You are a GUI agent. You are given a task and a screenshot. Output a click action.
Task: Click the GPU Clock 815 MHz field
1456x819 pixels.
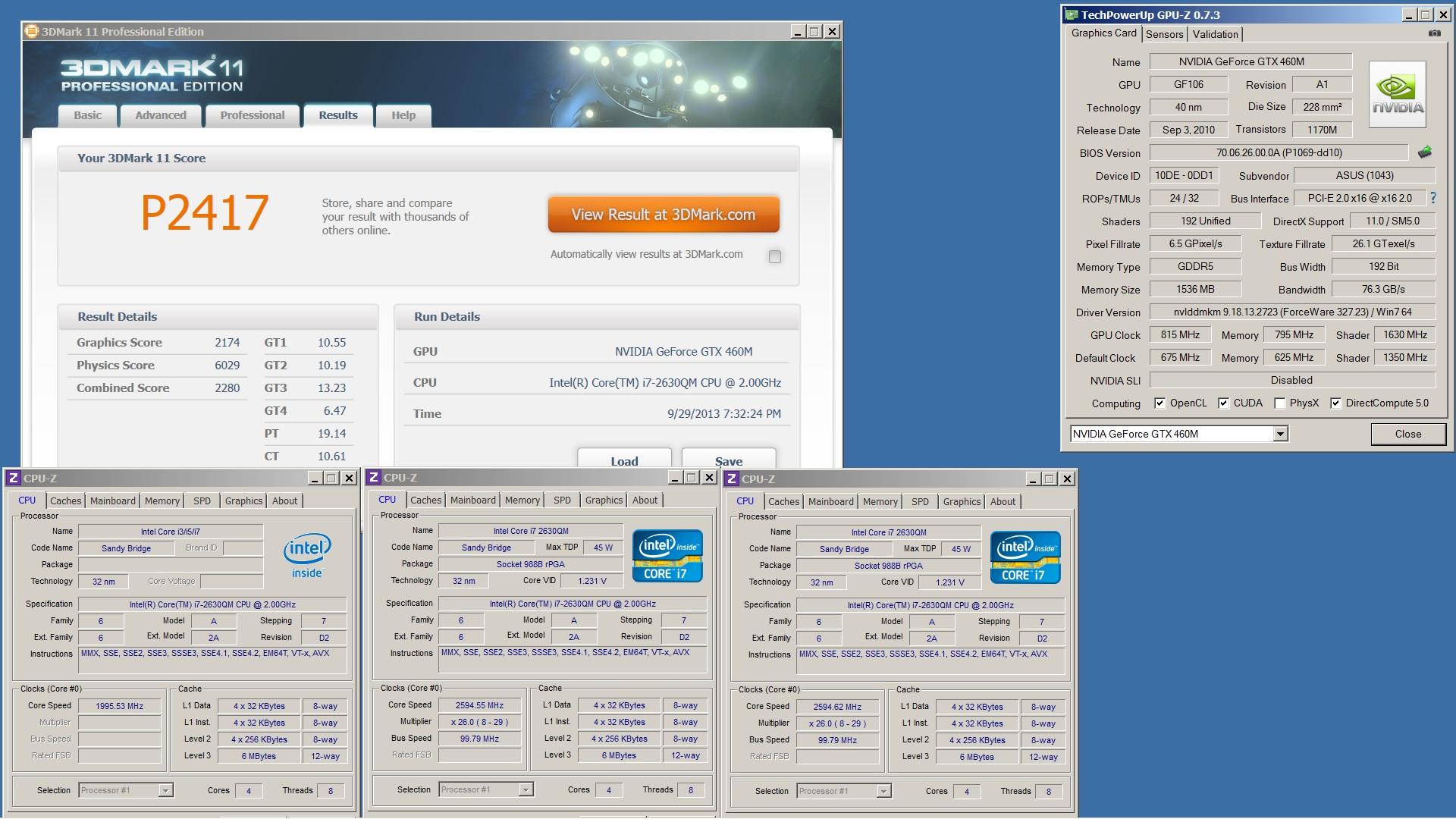1181,334
